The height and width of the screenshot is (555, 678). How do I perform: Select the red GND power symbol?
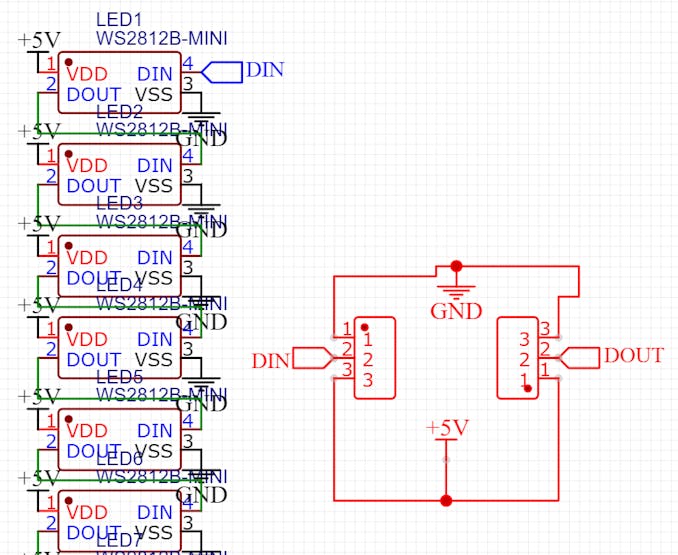click(456, 290)
